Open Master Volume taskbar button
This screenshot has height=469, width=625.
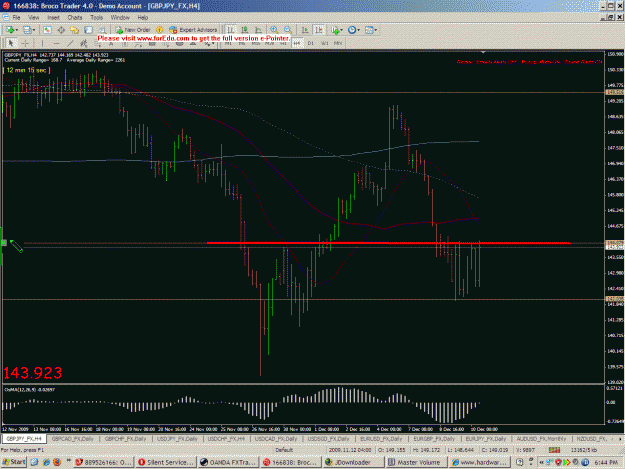[x=416, y=462]
